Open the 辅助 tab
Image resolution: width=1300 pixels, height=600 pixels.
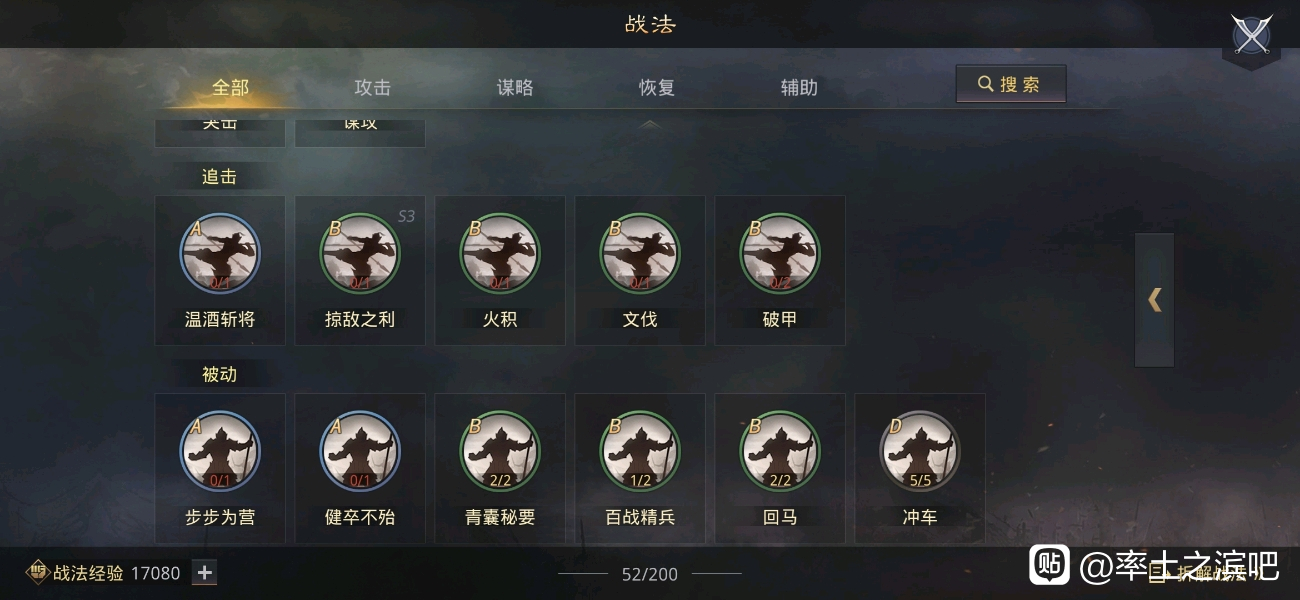pyautogui.click(x=799, y=87)
